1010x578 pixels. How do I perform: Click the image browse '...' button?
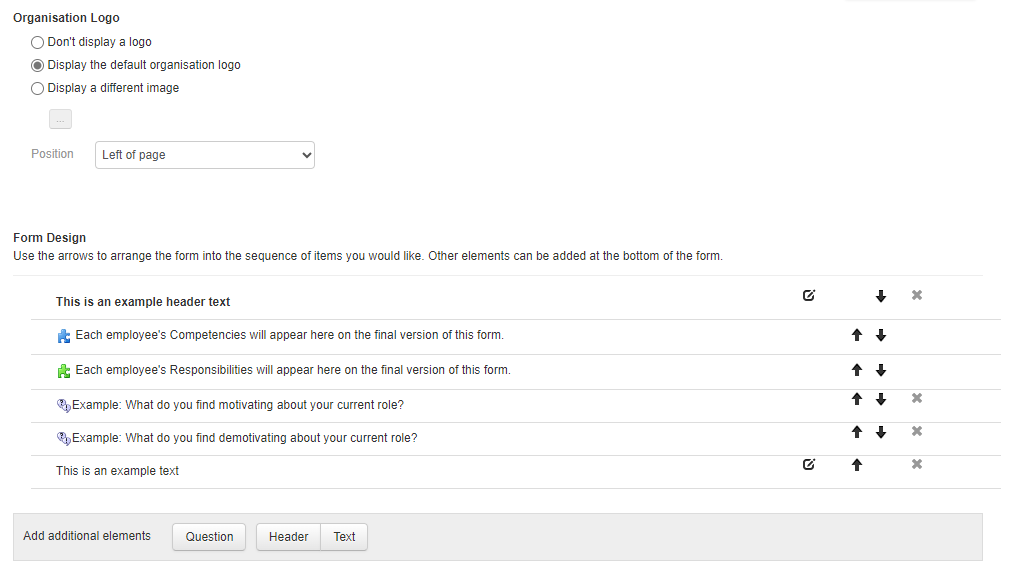point(61,119)
